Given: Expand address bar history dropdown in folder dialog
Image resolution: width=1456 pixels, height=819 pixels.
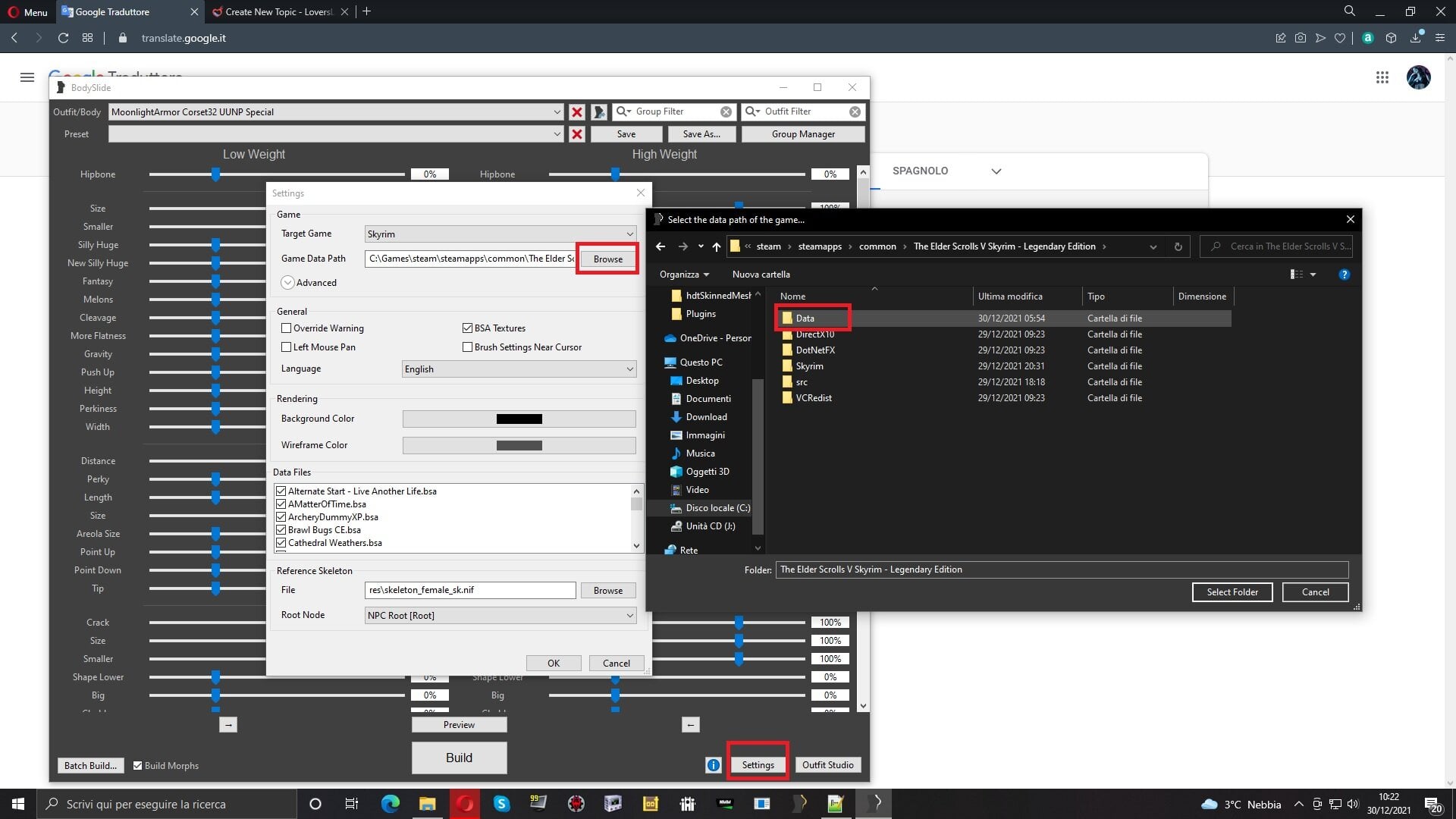Looking at the screenshot, I should pyautogui.click(x=1153, y=246).
